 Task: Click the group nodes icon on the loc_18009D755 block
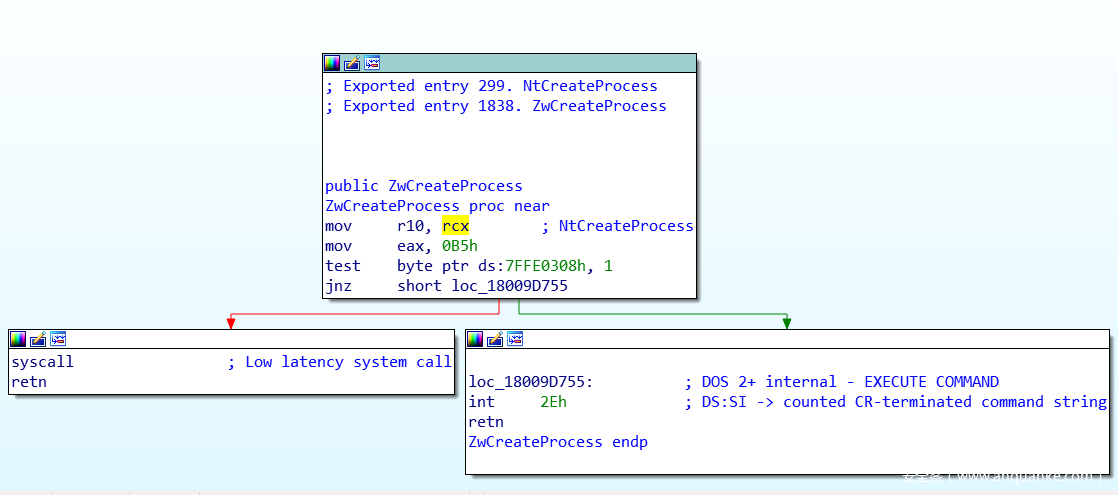515,339
